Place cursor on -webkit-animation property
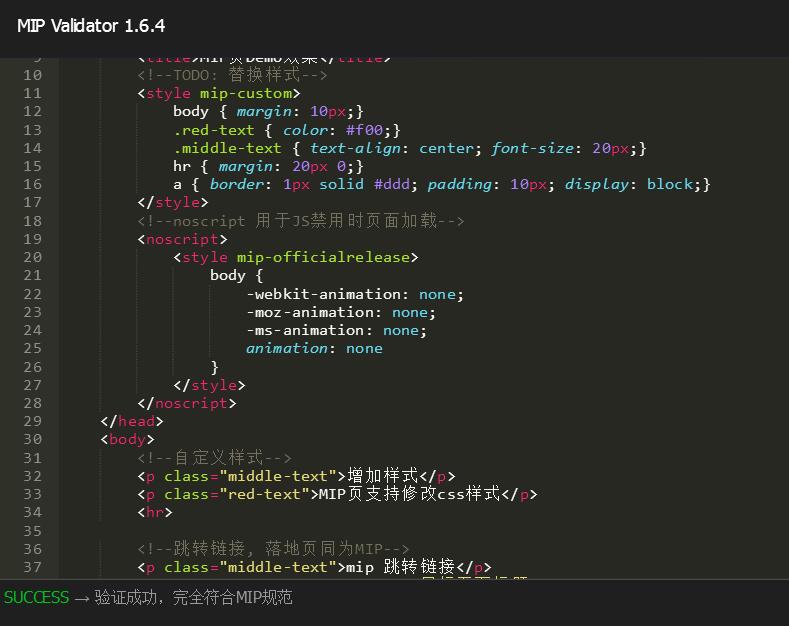 324,294
